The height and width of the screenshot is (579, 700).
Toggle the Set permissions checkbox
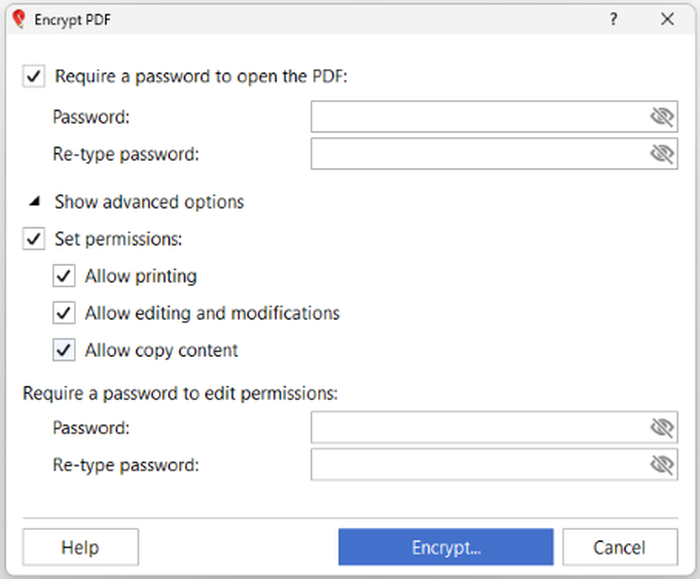pyautogui.click(x=33, y=239)
